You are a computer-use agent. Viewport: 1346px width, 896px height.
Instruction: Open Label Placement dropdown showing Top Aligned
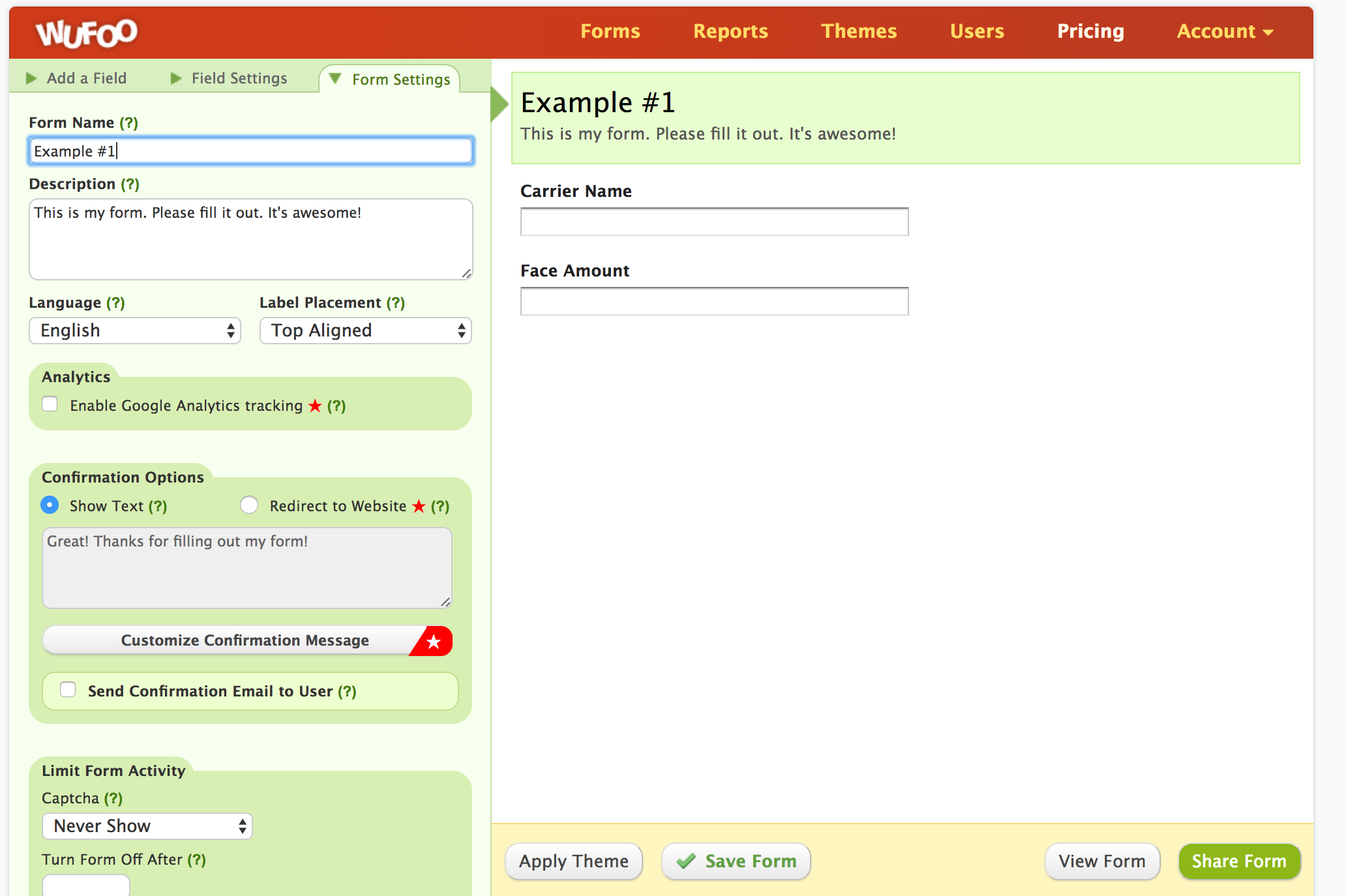coord(366,331)
